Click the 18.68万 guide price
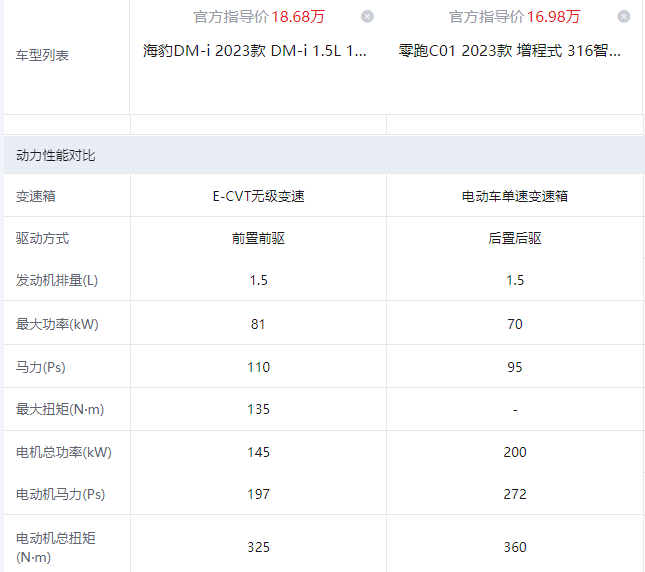 [298, 17]
